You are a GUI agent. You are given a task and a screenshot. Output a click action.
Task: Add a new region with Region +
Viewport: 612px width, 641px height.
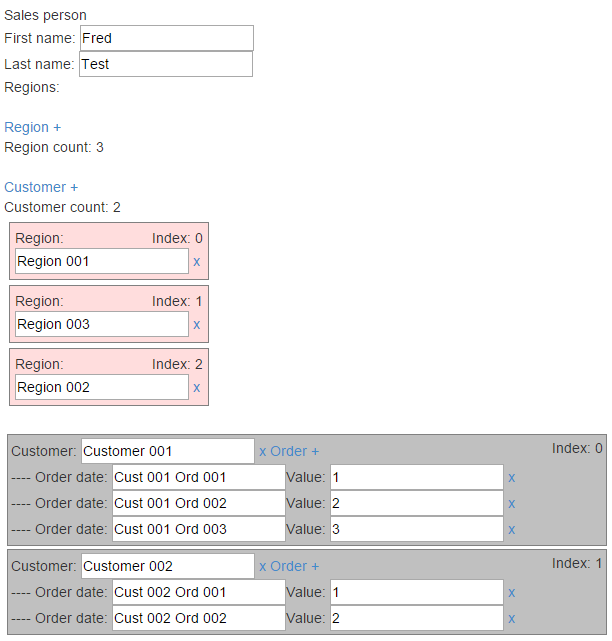pyautogui.click(x=33, y=127)
